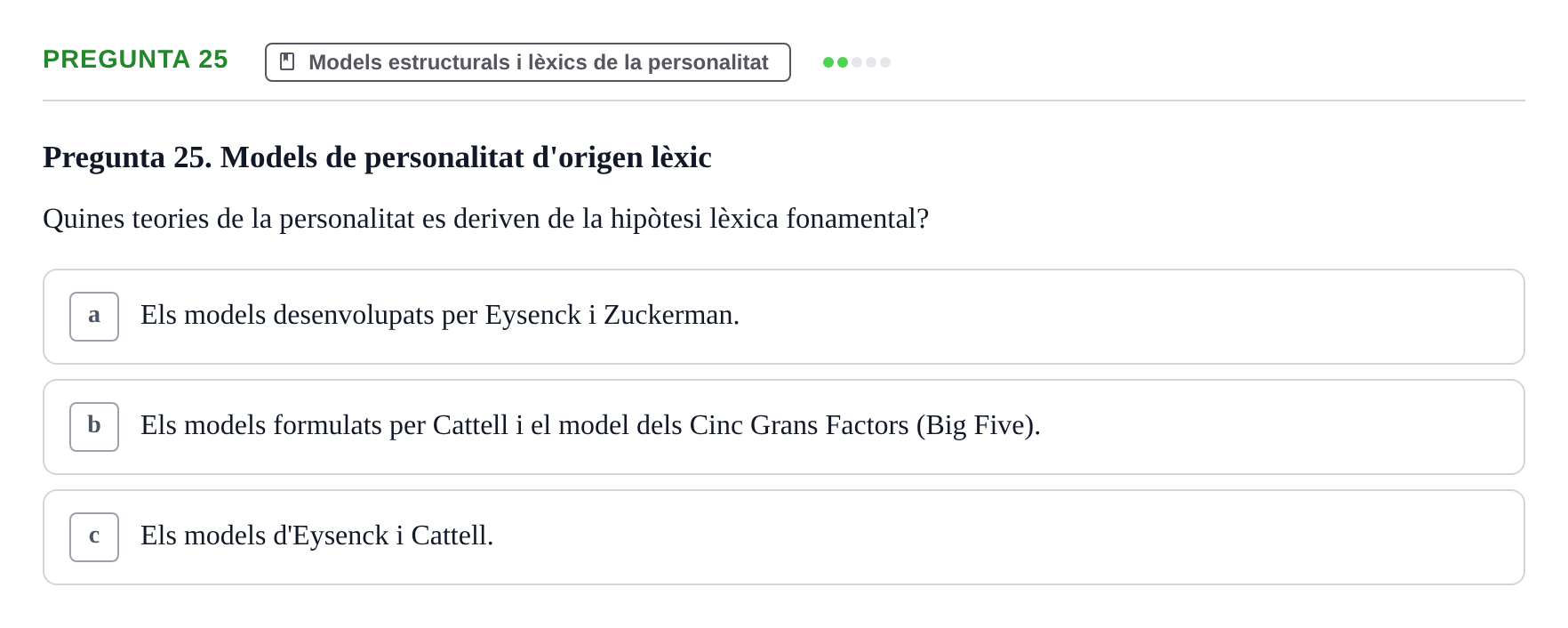This screenshot has height=628, width=1568.
Task: Select the letter badge 'b'
Action: tap(94, 427)
